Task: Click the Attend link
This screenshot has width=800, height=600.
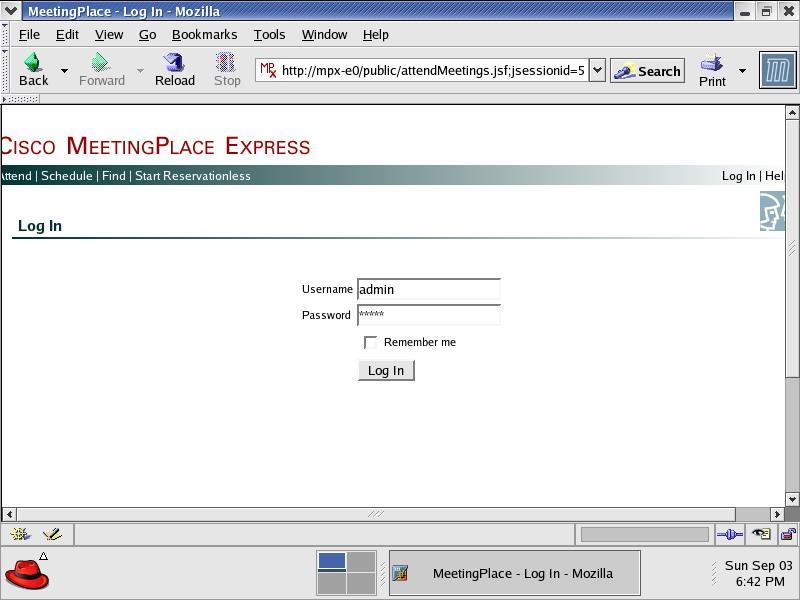Action: click(16, 176)
